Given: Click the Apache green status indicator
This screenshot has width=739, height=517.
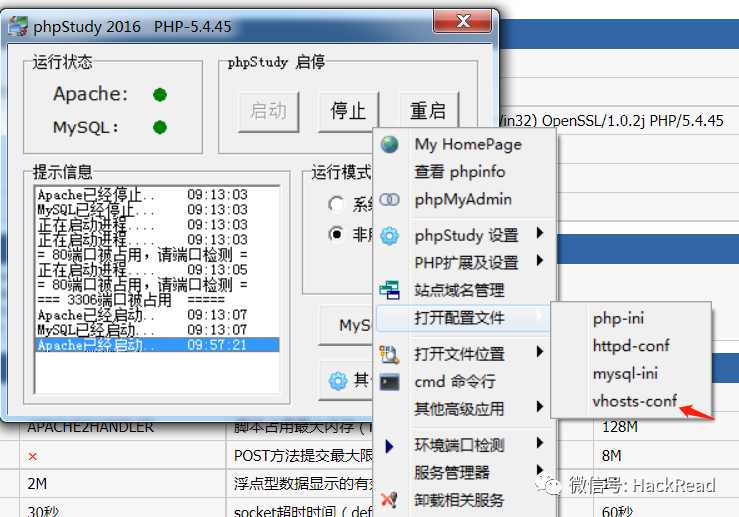Looking at the screenshot, I should coord(160,95).
